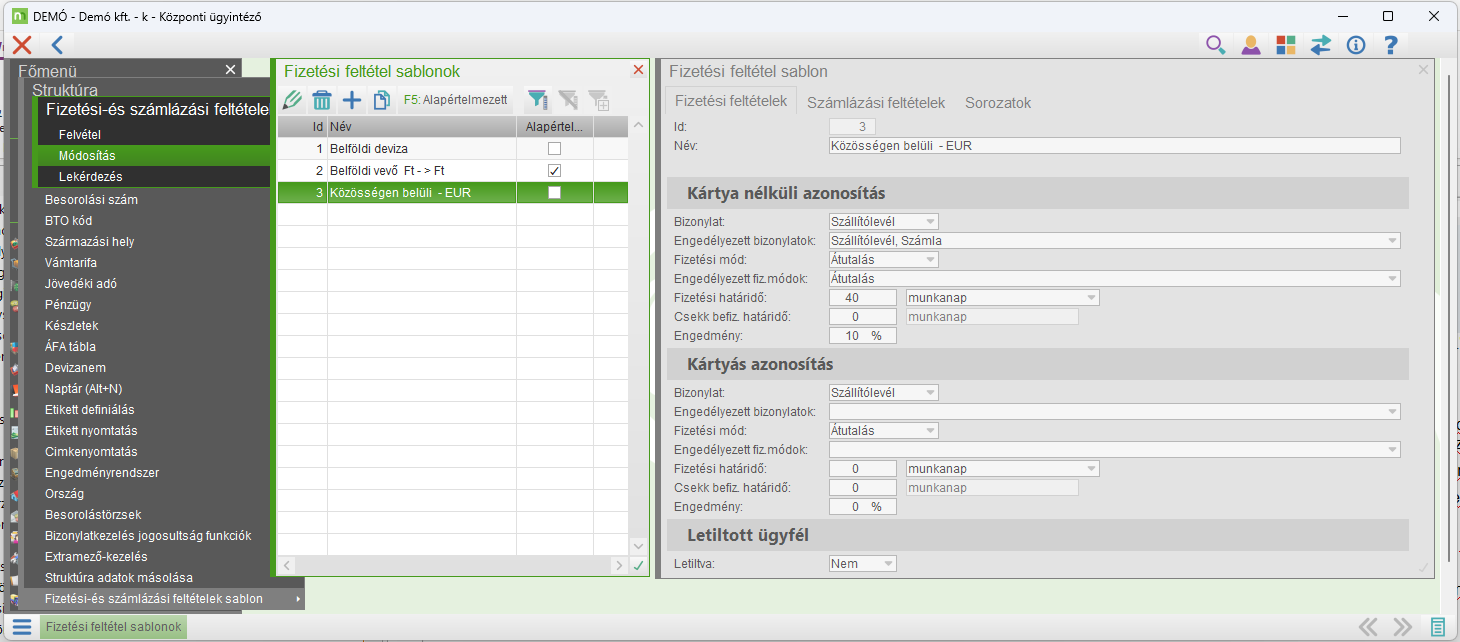Uncheck default checkbox for Belföldi vevő Ft -> Ft

555,171
